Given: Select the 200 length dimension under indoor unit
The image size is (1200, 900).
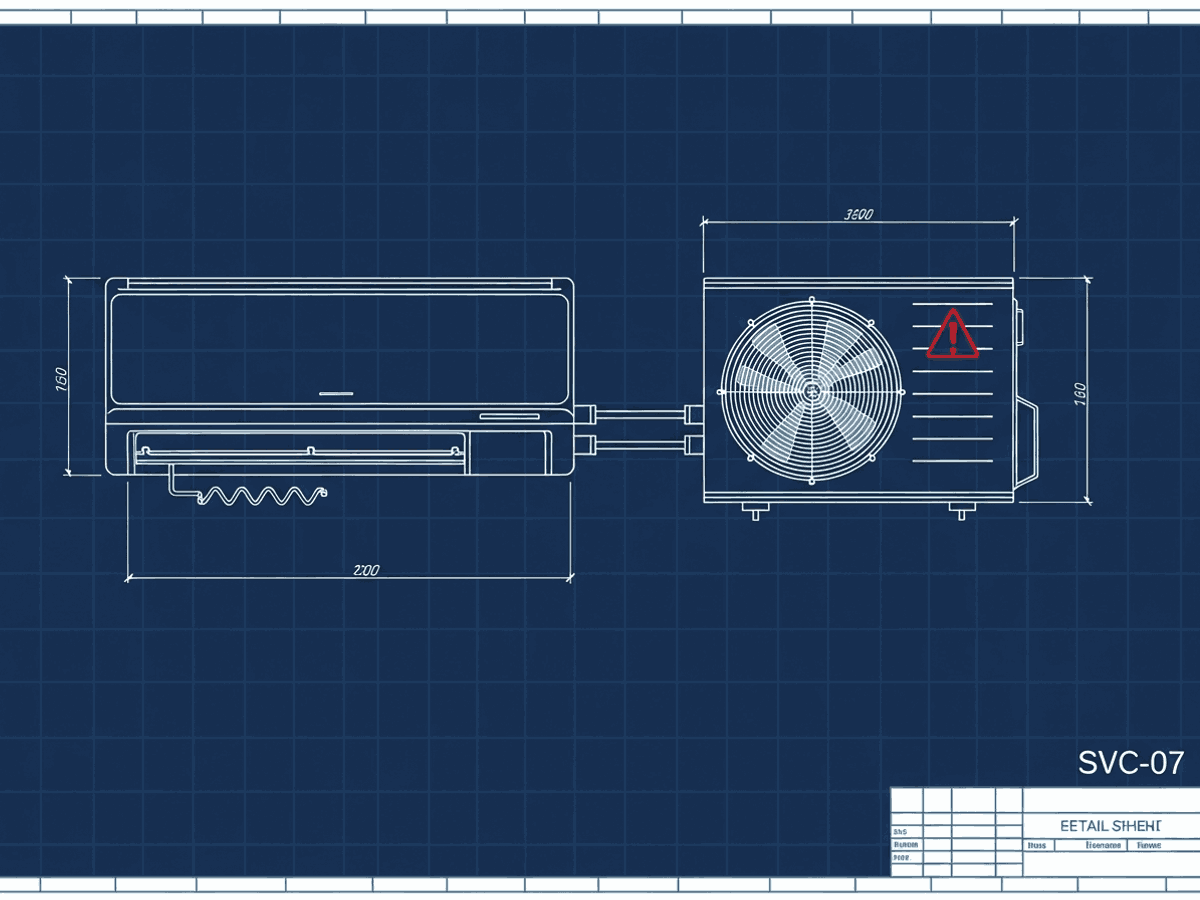Looking at the screenshot, I should pyautogui.click(x=366, y=571).
